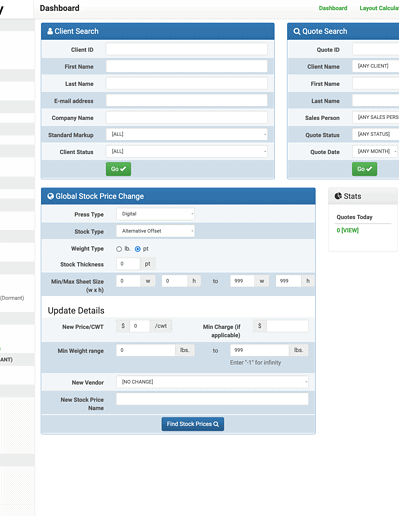Click the Client Search Last Name field

(x=187, y=83)
